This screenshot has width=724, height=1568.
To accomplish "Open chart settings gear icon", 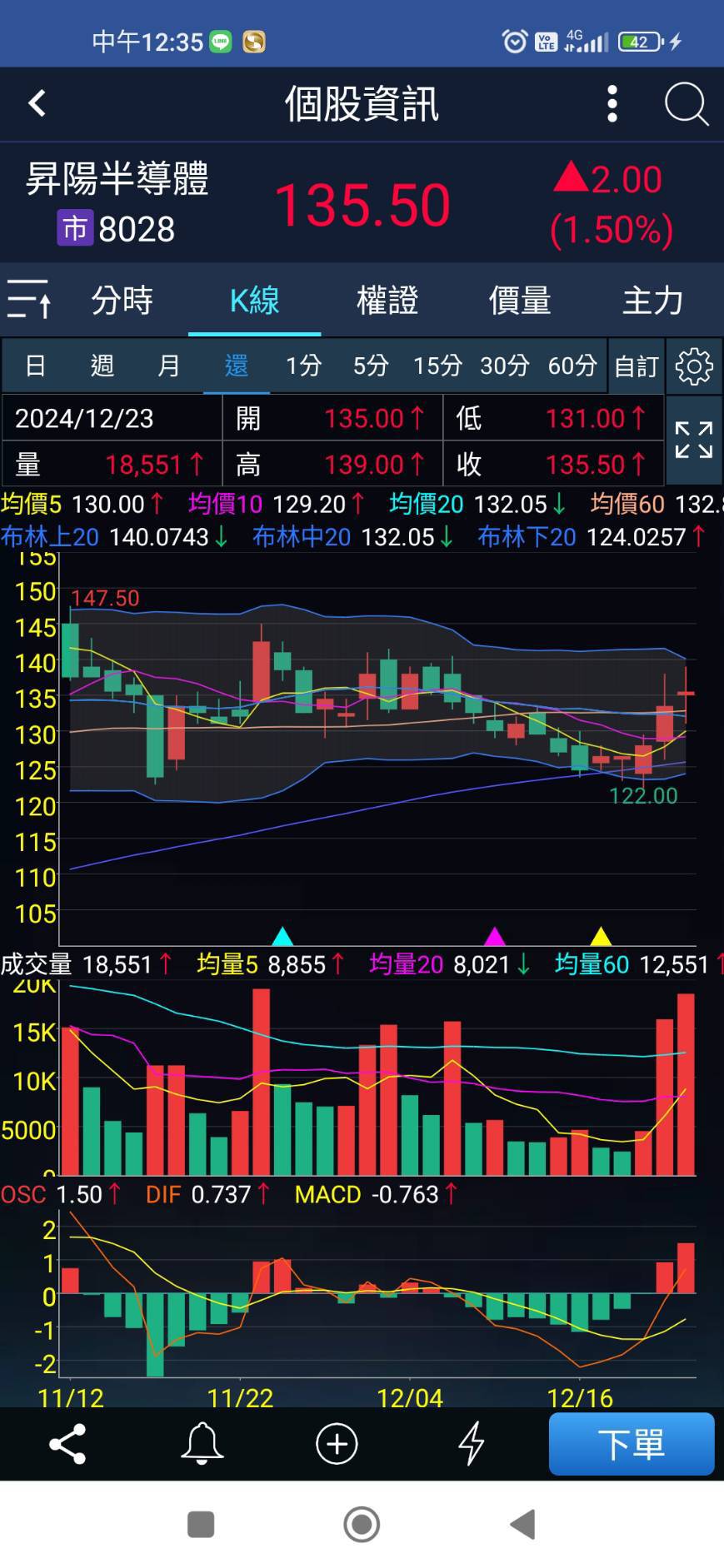I will (694, 366).
